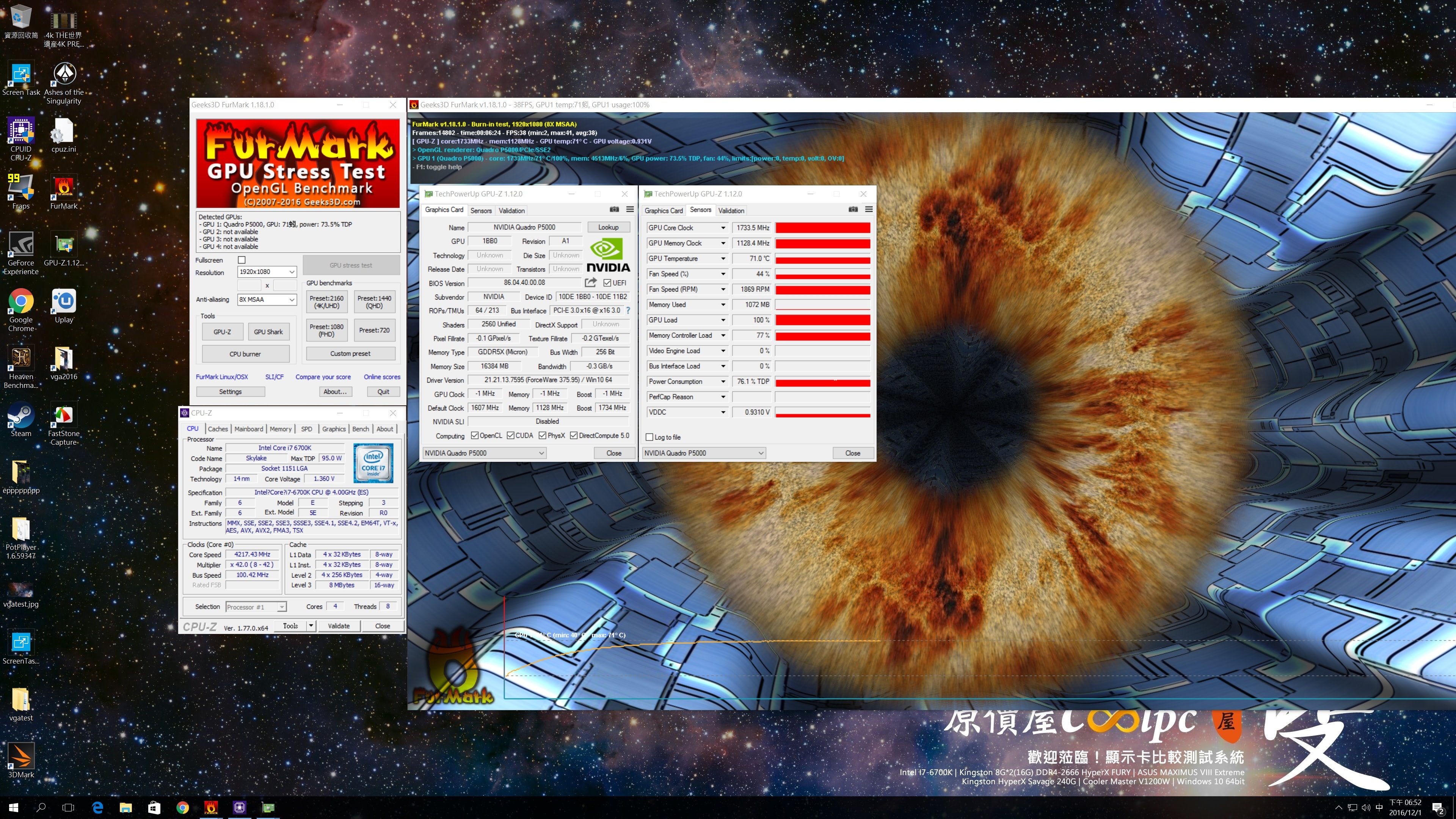Open the FurMark desktop shortcut
The image size is (1456, 819).
coord(64,191)
